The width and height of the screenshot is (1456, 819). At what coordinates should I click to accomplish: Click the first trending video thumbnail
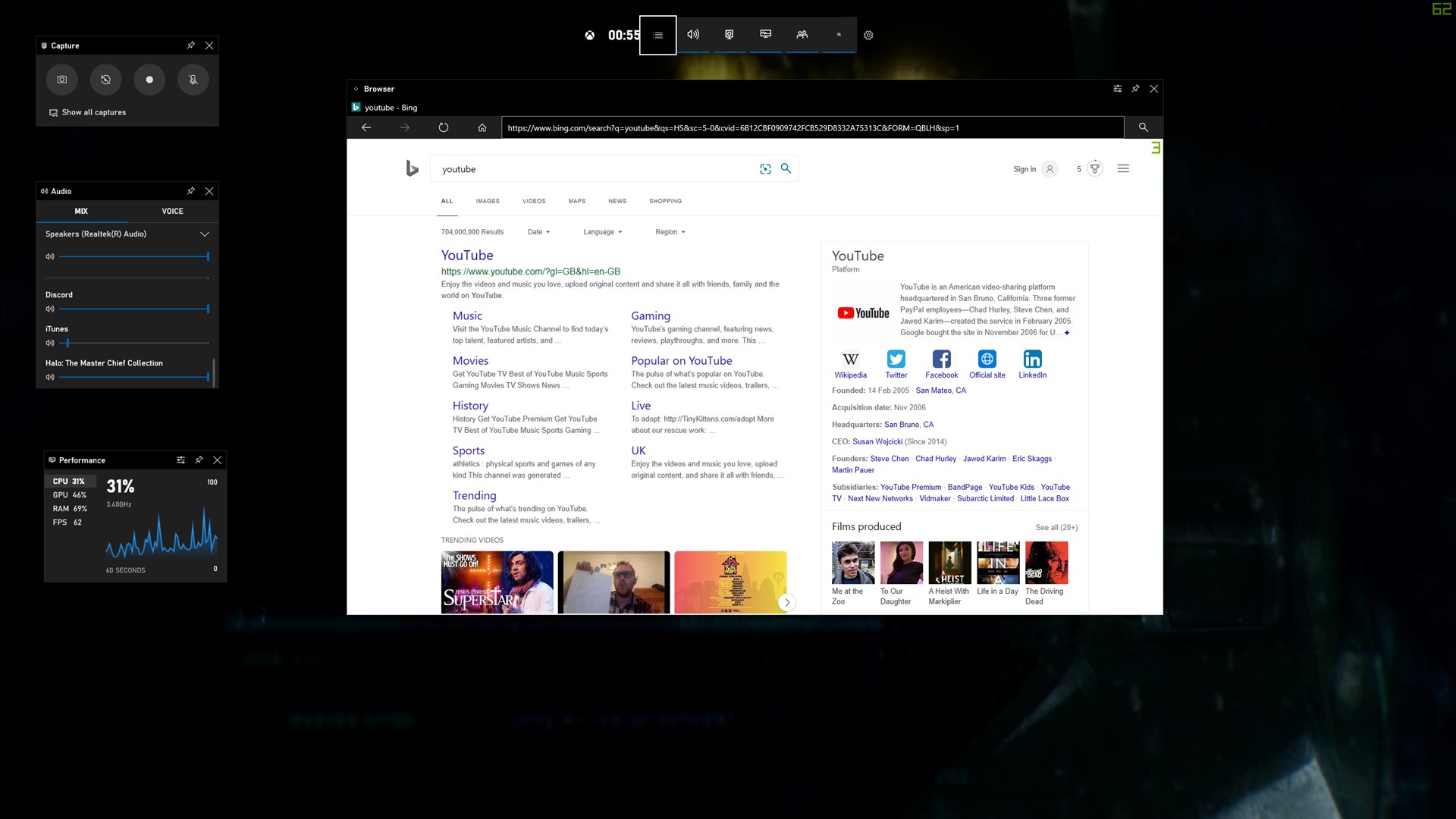497,582
